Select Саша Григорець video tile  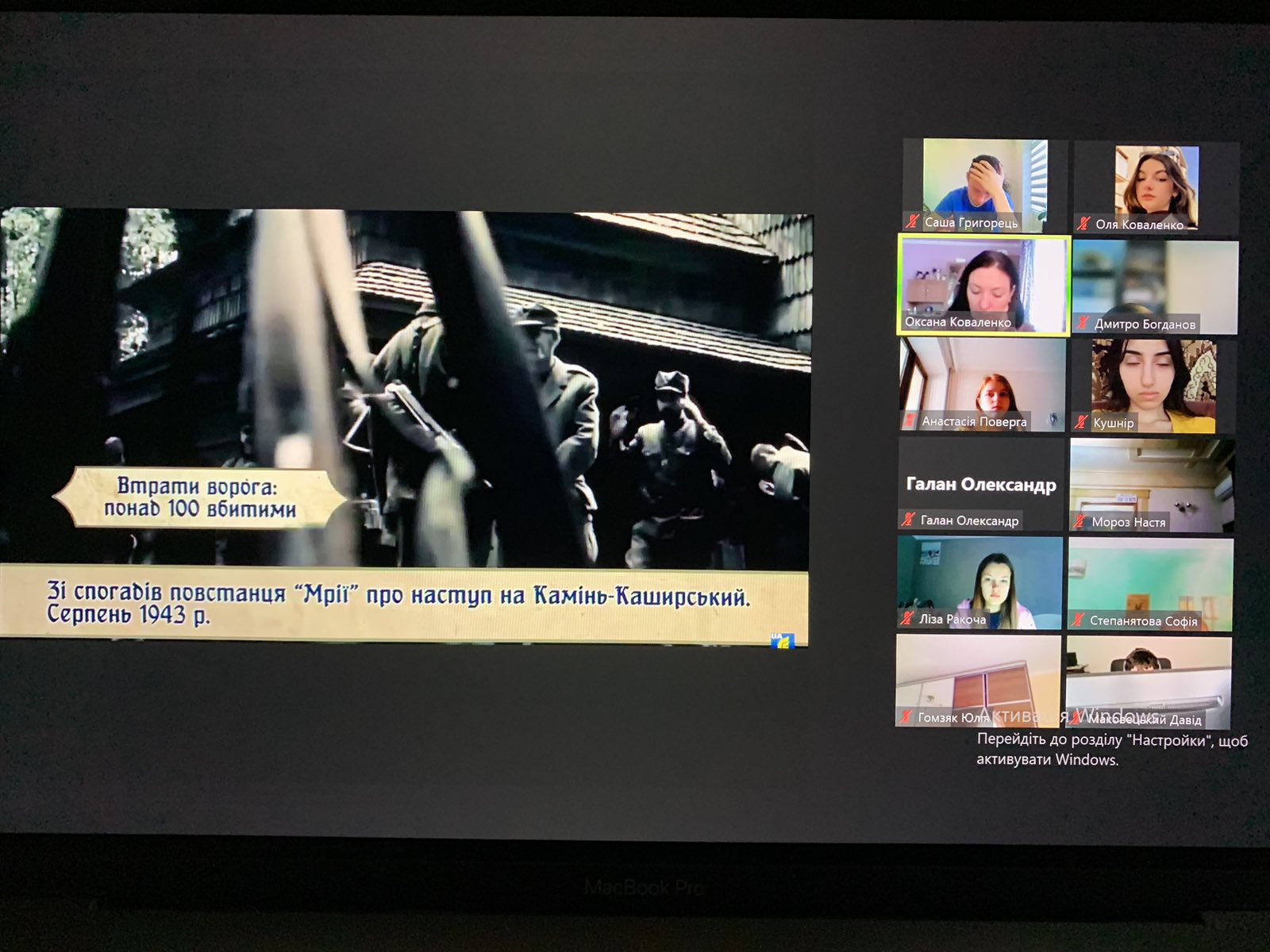[985, 186]
